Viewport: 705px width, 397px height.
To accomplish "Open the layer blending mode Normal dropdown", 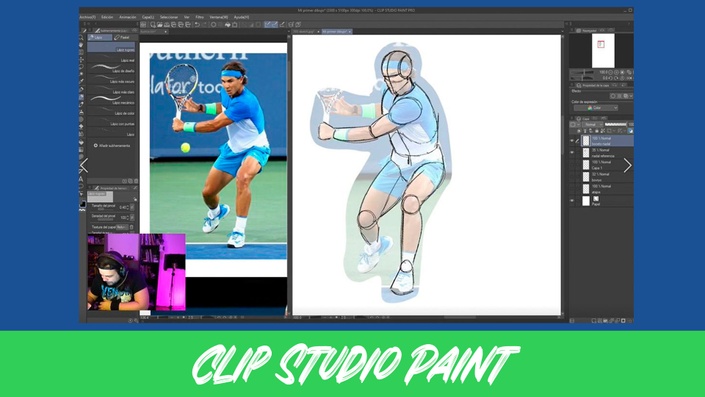I will (x=592, y=125).
